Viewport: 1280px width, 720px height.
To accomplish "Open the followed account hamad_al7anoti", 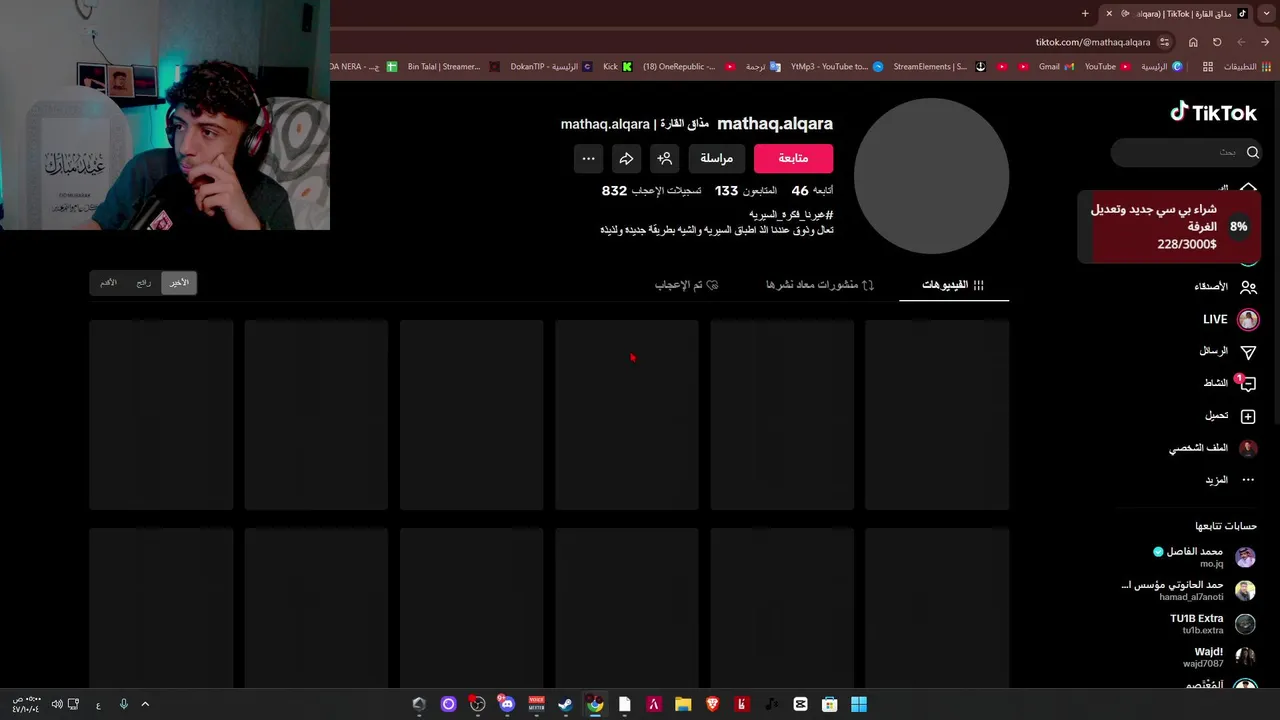I will point(1189,590).
